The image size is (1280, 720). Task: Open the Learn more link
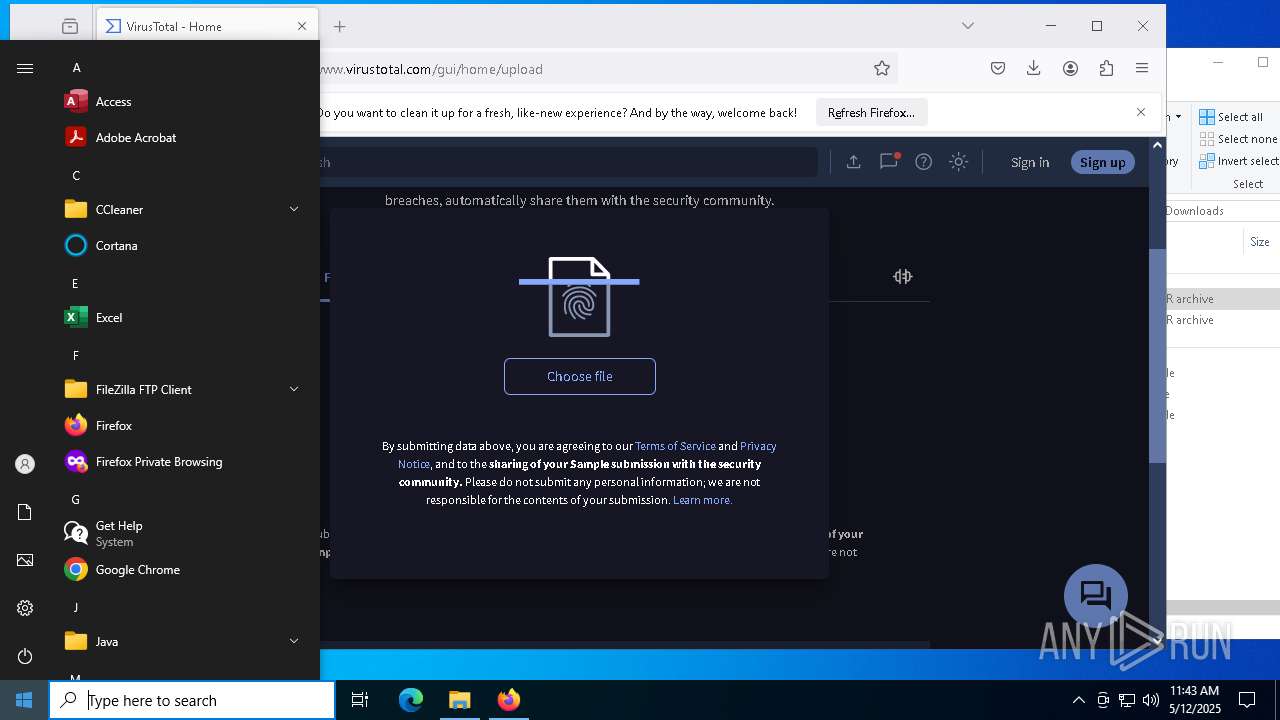702,500
